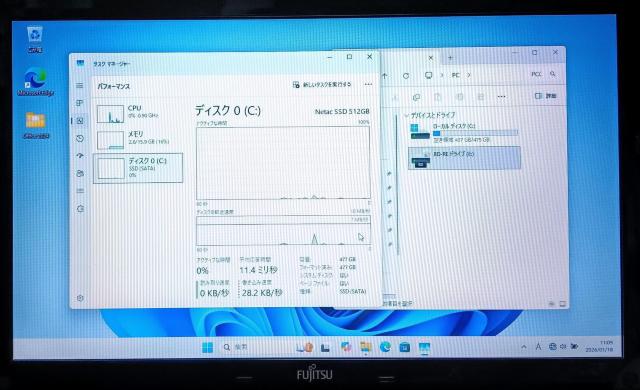Click the Copy icon in Explorer toolbar
The image size is (640, 390).
(x=416, y=97)
